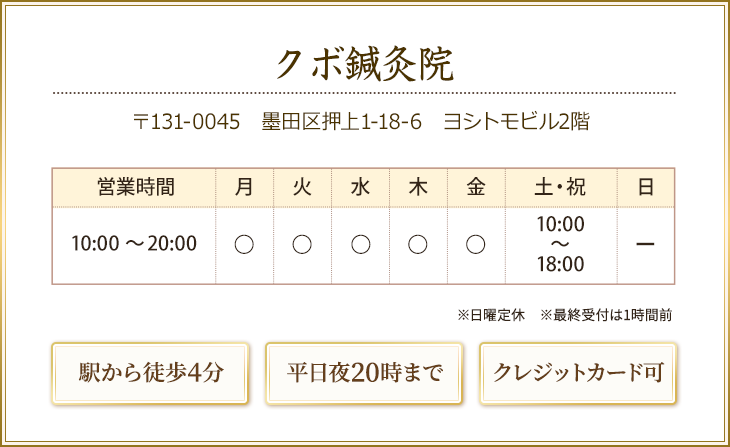Select the address line 墨田区押上1-18-6
The image size is (730, 447).
[x=341, y=122]
